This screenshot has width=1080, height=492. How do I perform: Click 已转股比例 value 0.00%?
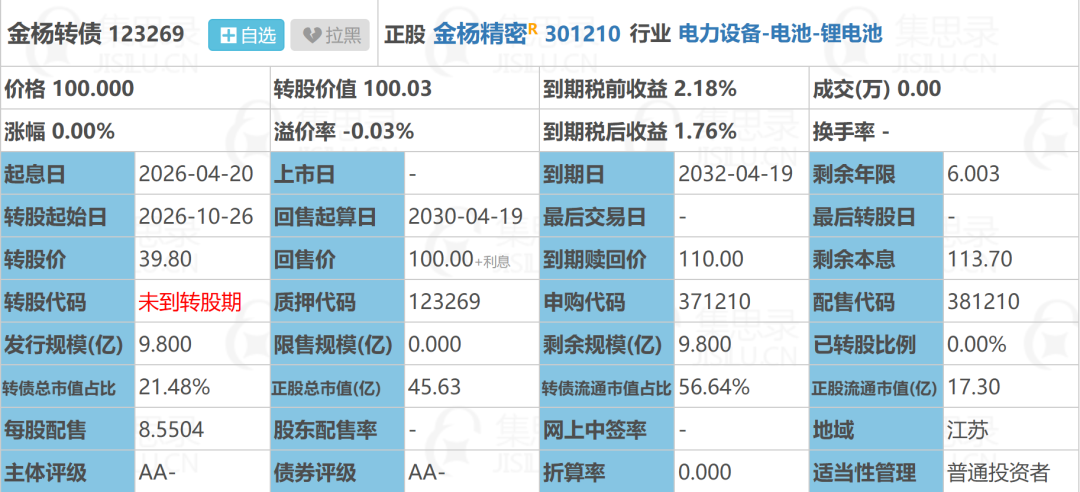coord(977,345)
